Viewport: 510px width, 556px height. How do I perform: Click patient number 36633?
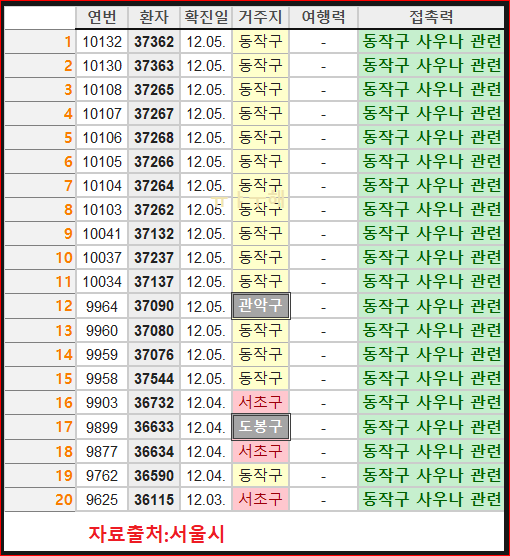(x=154, y=427)
